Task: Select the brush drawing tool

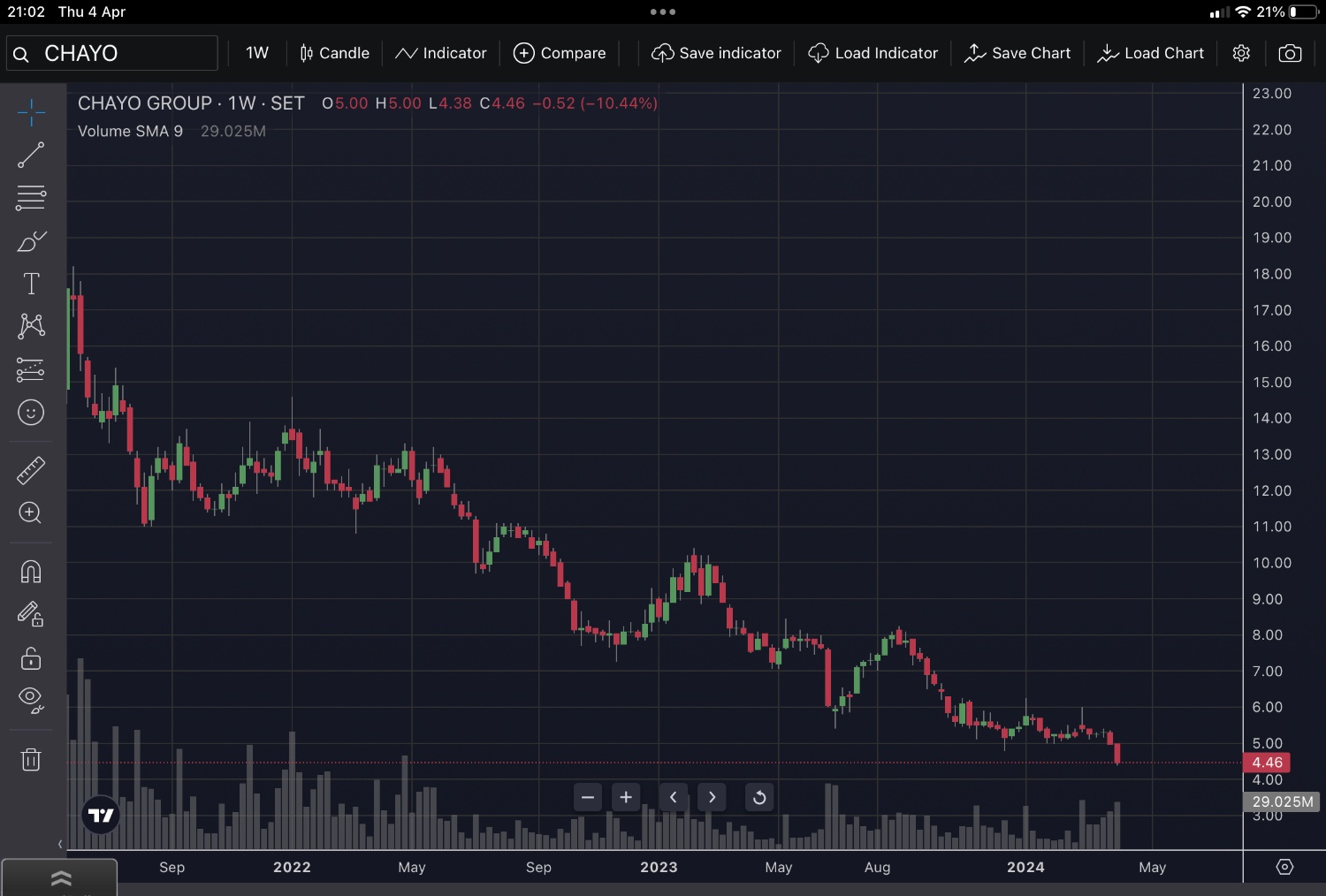Action: pos(31,241)
